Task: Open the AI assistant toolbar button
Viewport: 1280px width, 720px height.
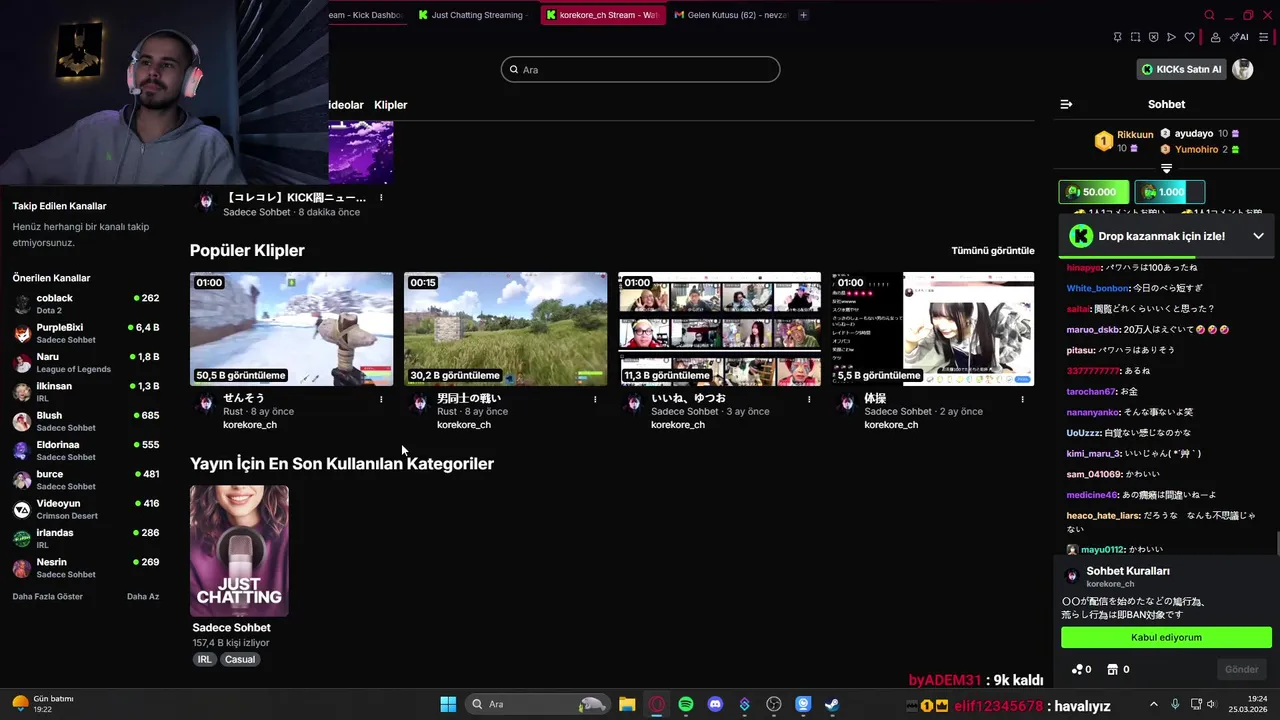Action: 1239,37
